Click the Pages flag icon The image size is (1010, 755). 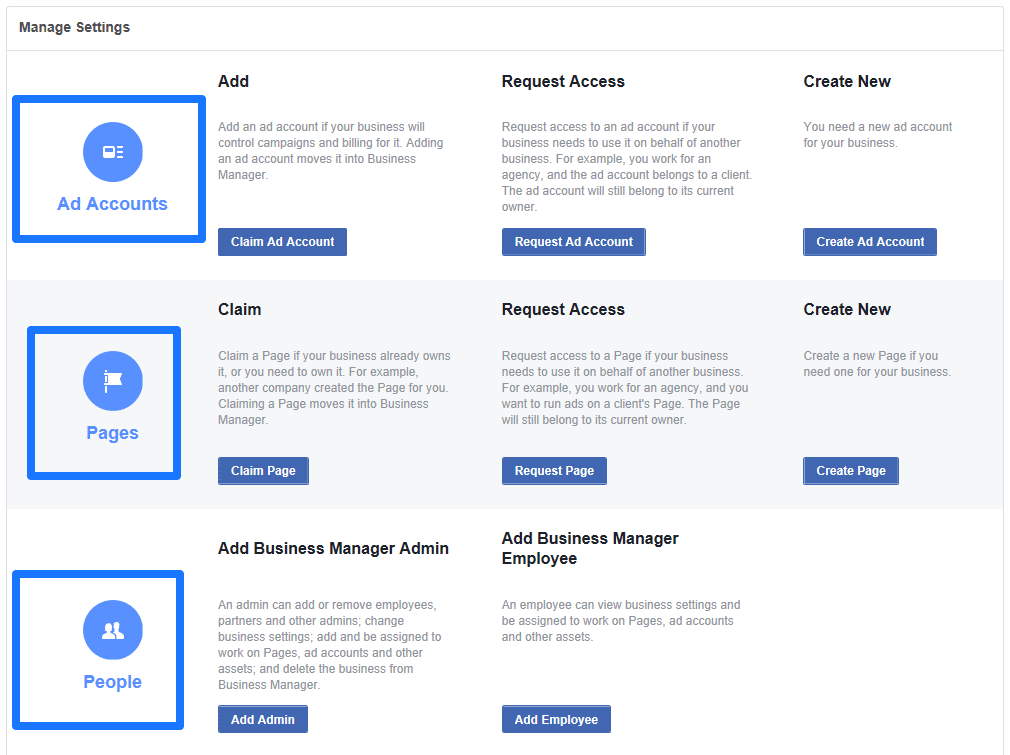coord(113,381)
